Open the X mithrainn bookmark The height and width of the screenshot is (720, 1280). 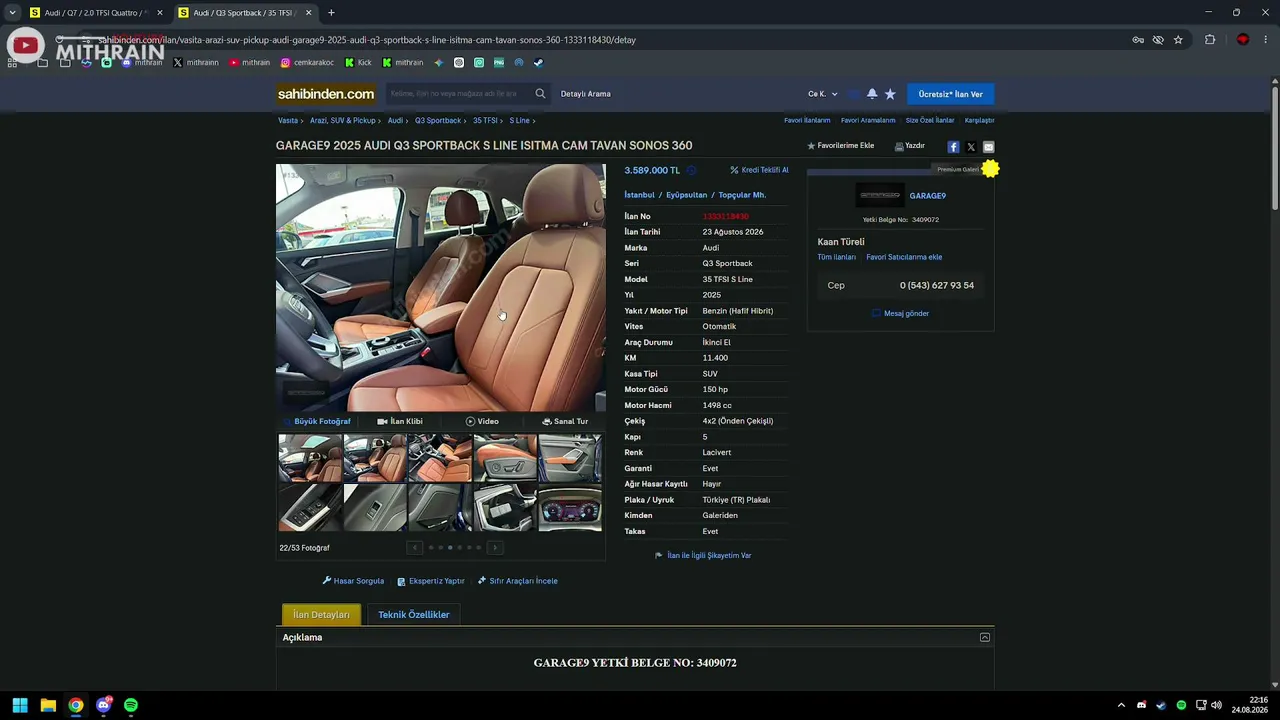click(x=195, y=63)
